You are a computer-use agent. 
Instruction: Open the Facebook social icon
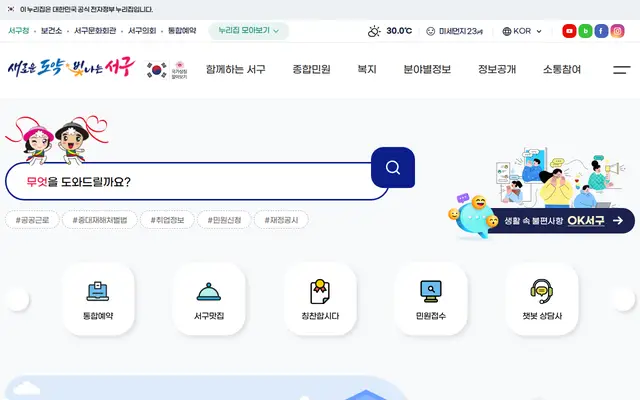601,31
